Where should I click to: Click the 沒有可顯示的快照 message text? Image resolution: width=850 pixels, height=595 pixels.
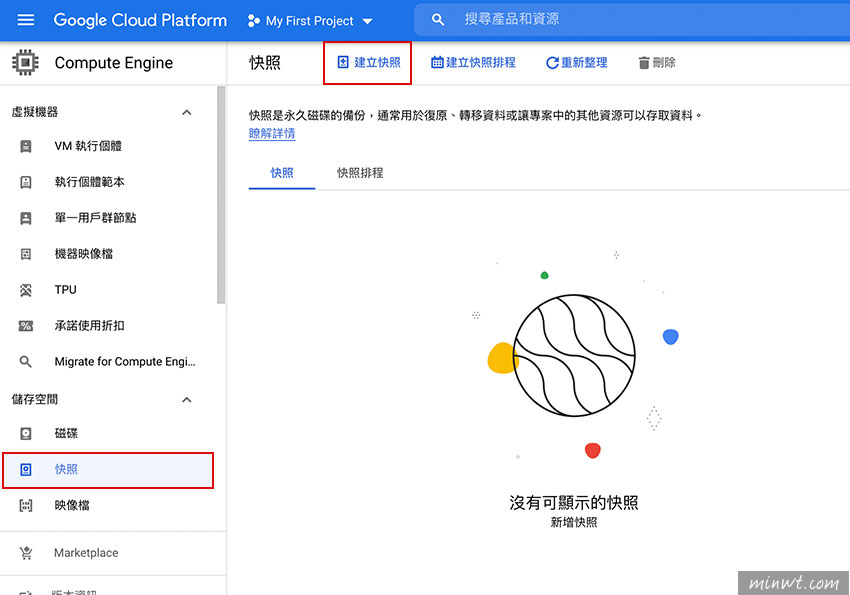[x=574, y=502]
